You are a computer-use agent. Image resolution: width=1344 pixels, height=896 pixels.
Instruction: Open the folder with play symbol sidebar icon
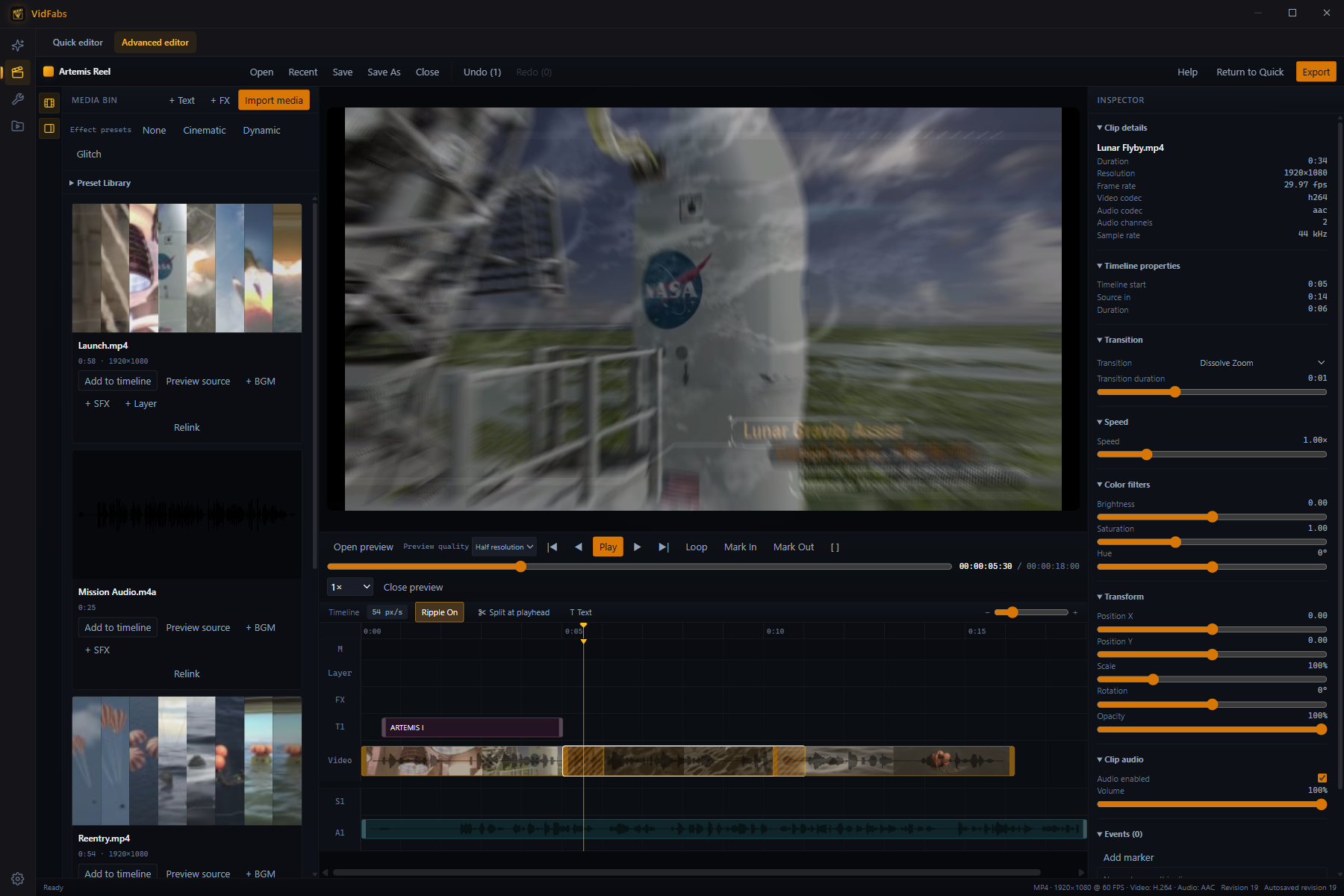[18, 126]
